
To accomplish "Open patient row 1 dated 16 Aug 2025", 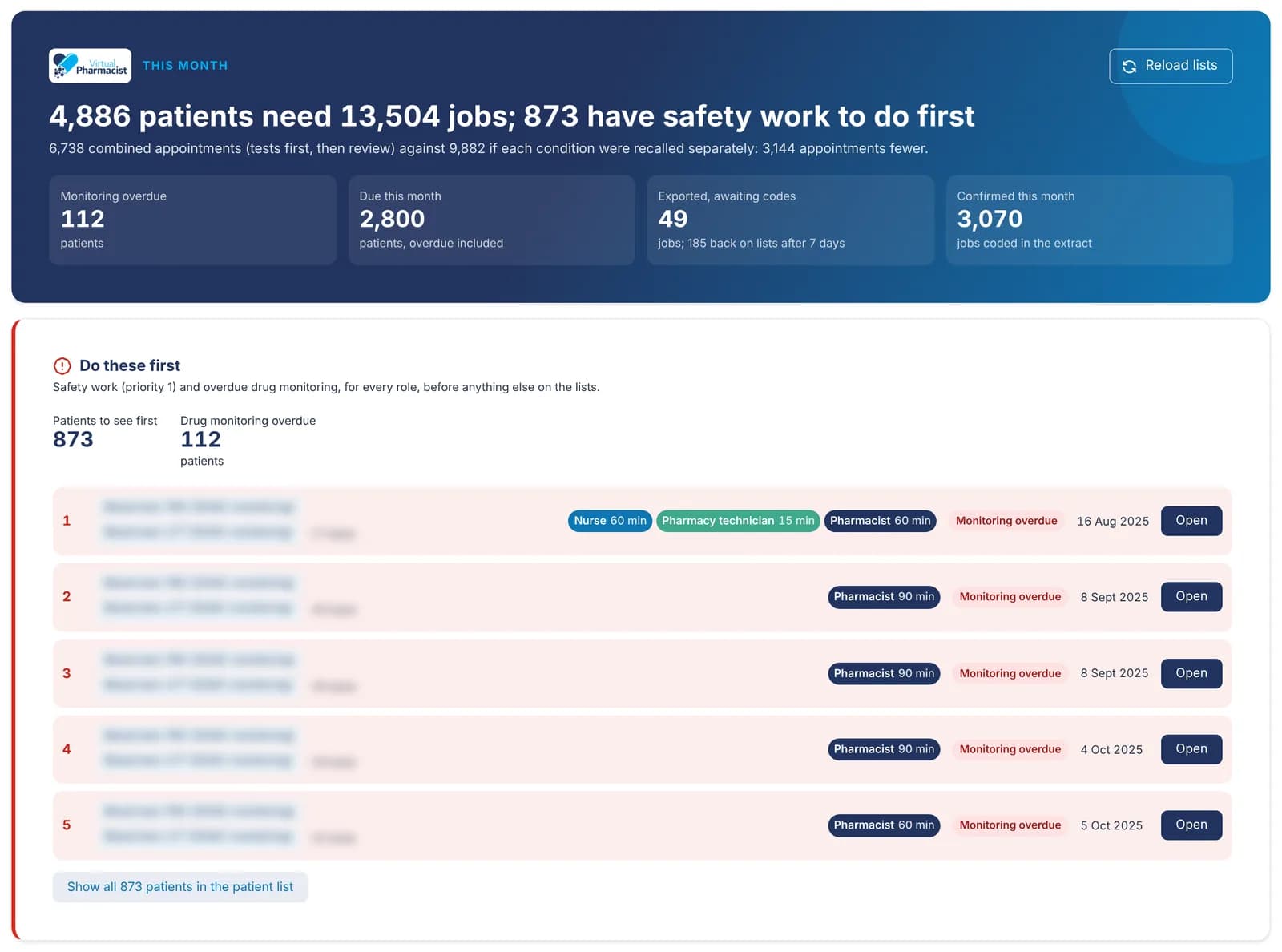I will point(1191,521).
